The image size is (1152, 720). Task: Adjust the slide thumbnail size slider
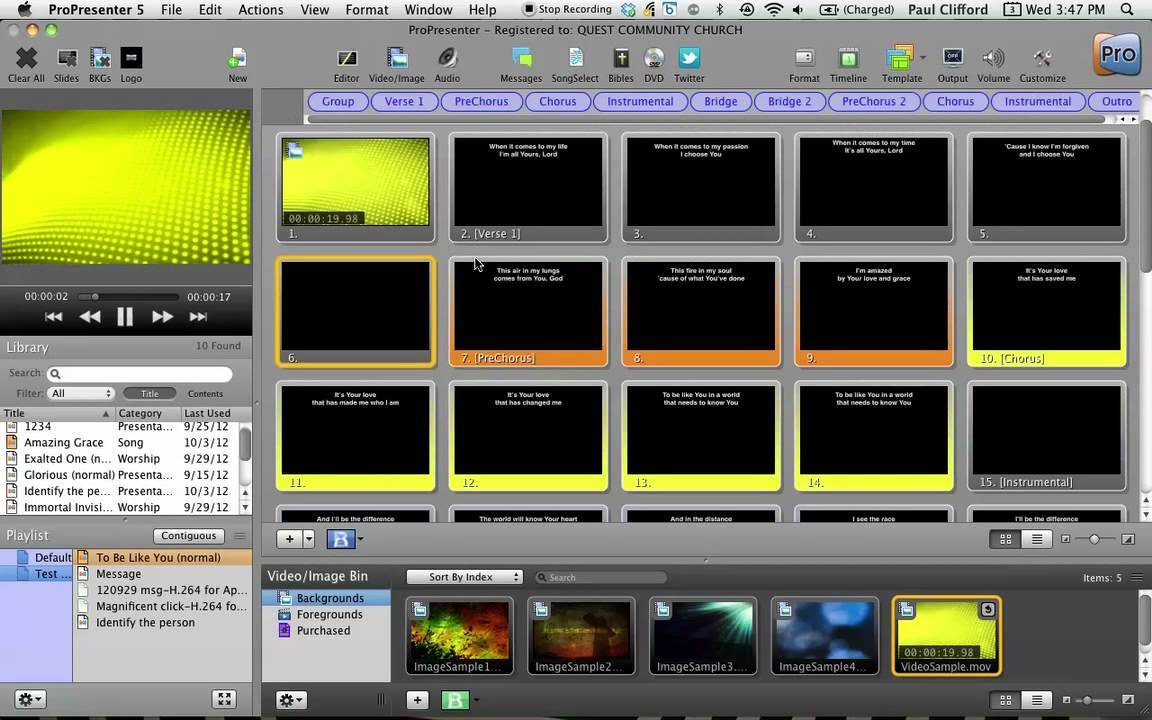point(1094,539)
